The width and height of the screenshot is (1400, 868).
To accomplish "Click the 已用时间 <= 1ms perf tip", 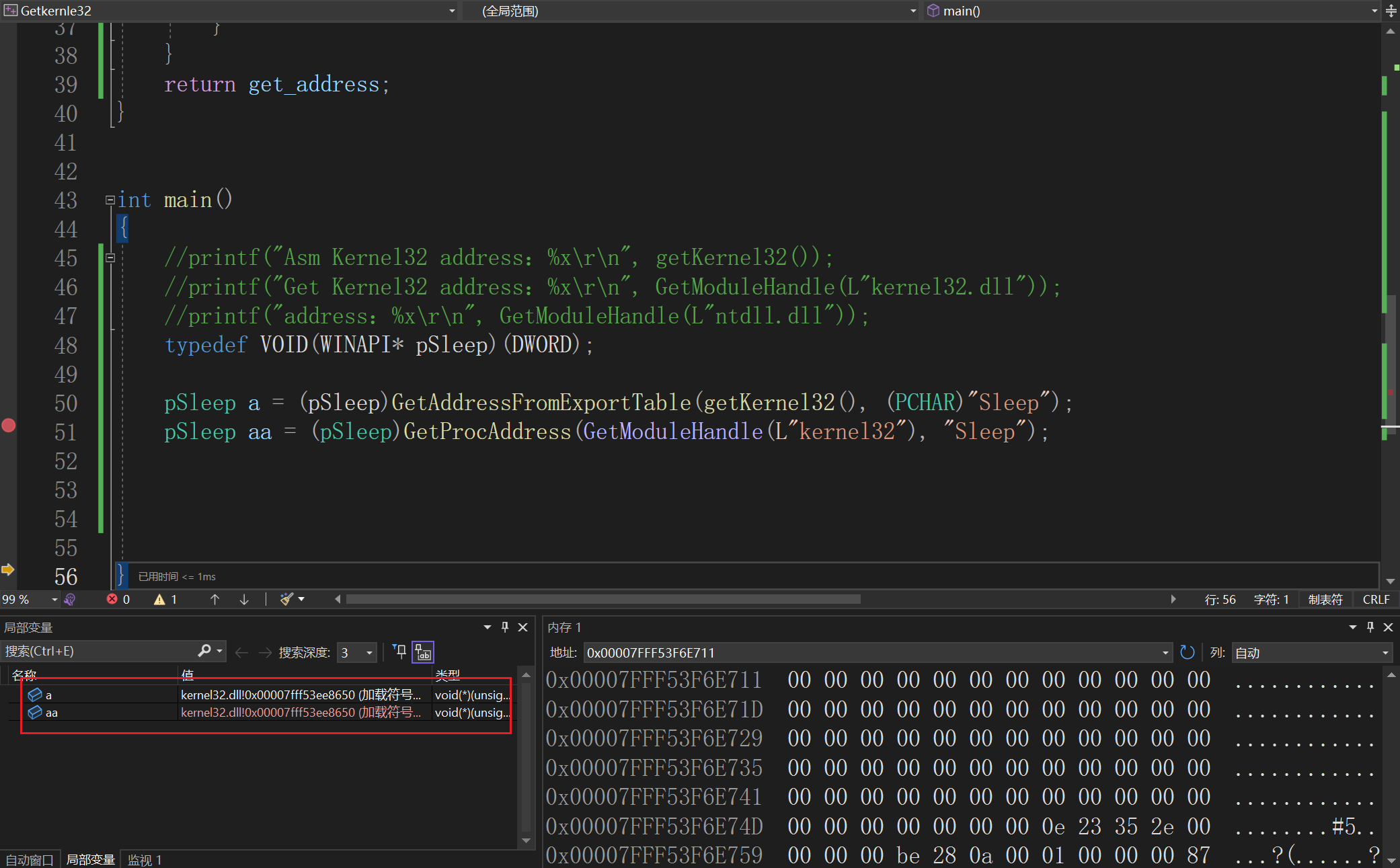I will [x=177, y=576].
